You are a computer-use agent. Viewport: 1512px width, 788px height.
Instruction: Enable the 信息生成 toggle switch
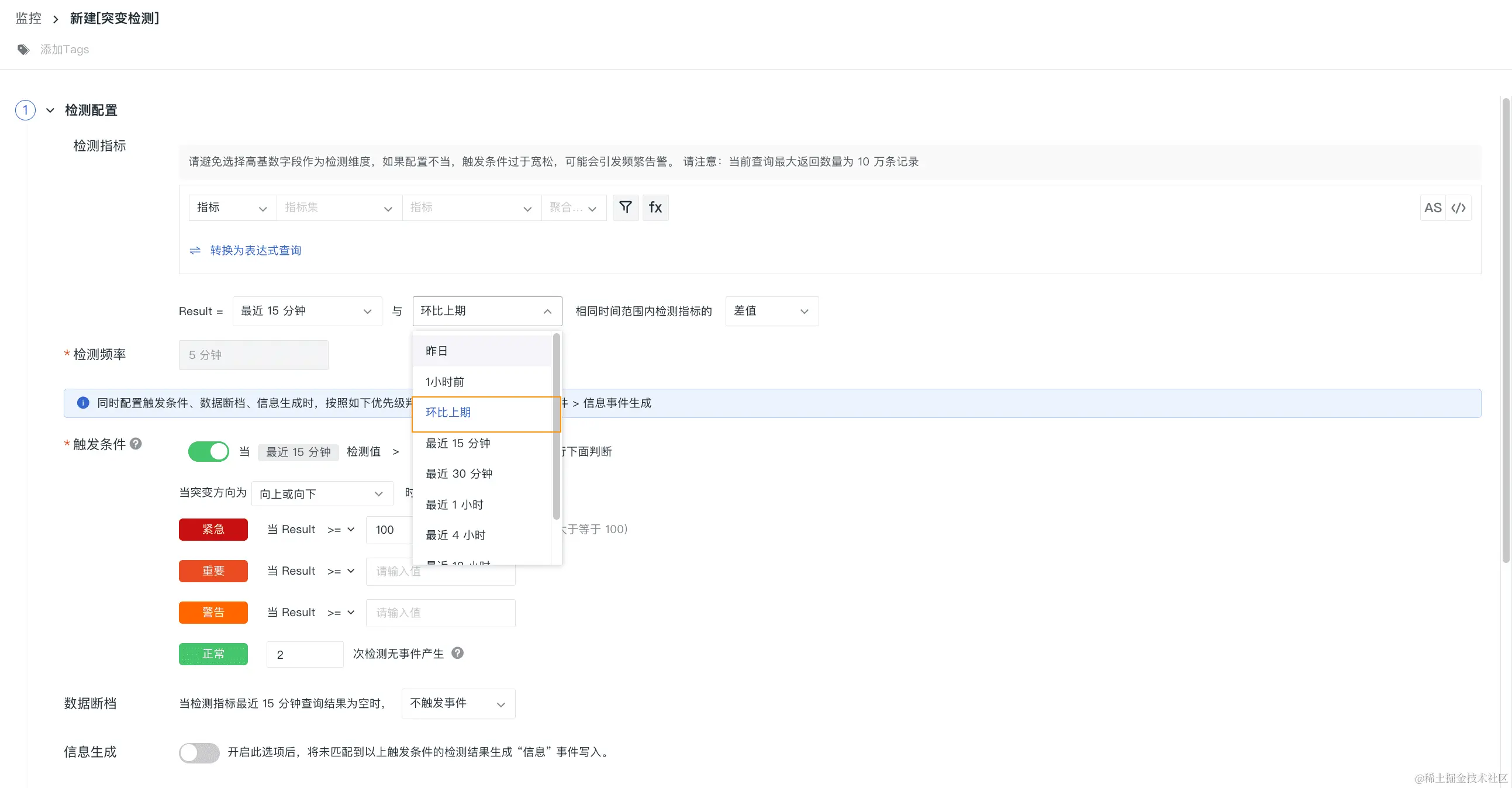pos(199,752)
